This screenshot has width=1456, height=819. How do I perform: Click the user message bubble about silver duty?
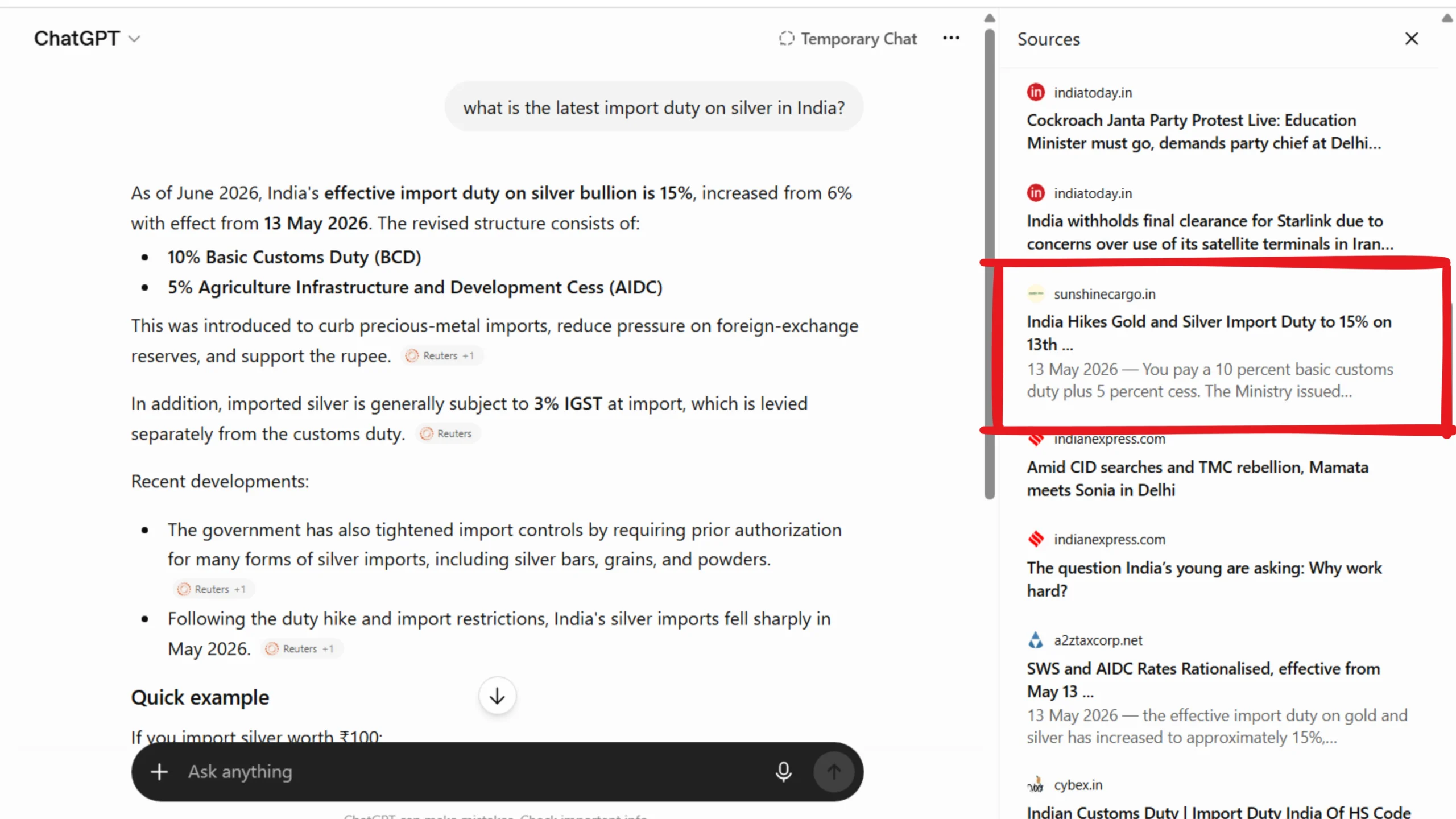coord(653,107)
